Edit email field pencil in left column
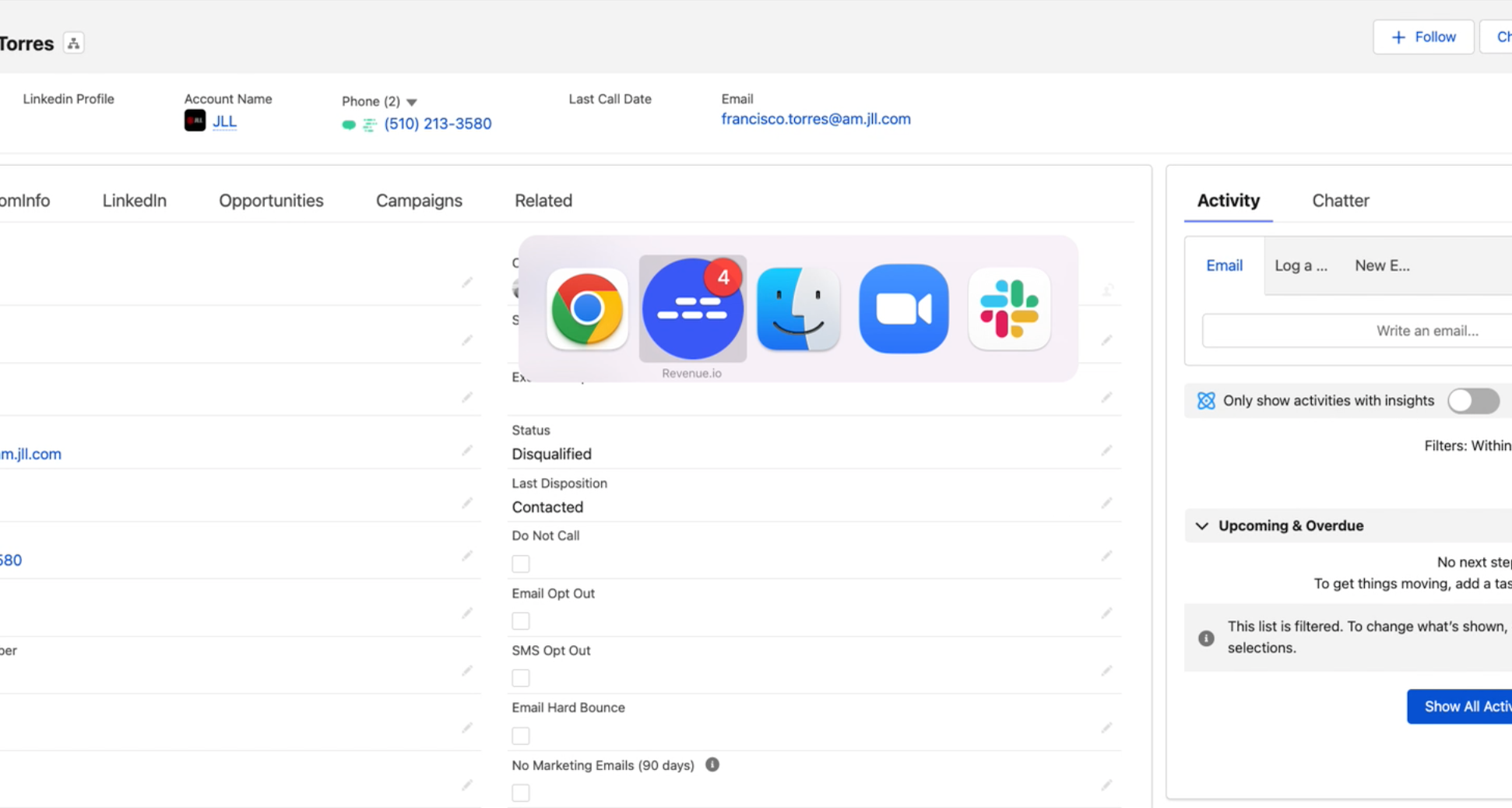This screenshot has width=1512, height=808. click(x=466, y=450)
